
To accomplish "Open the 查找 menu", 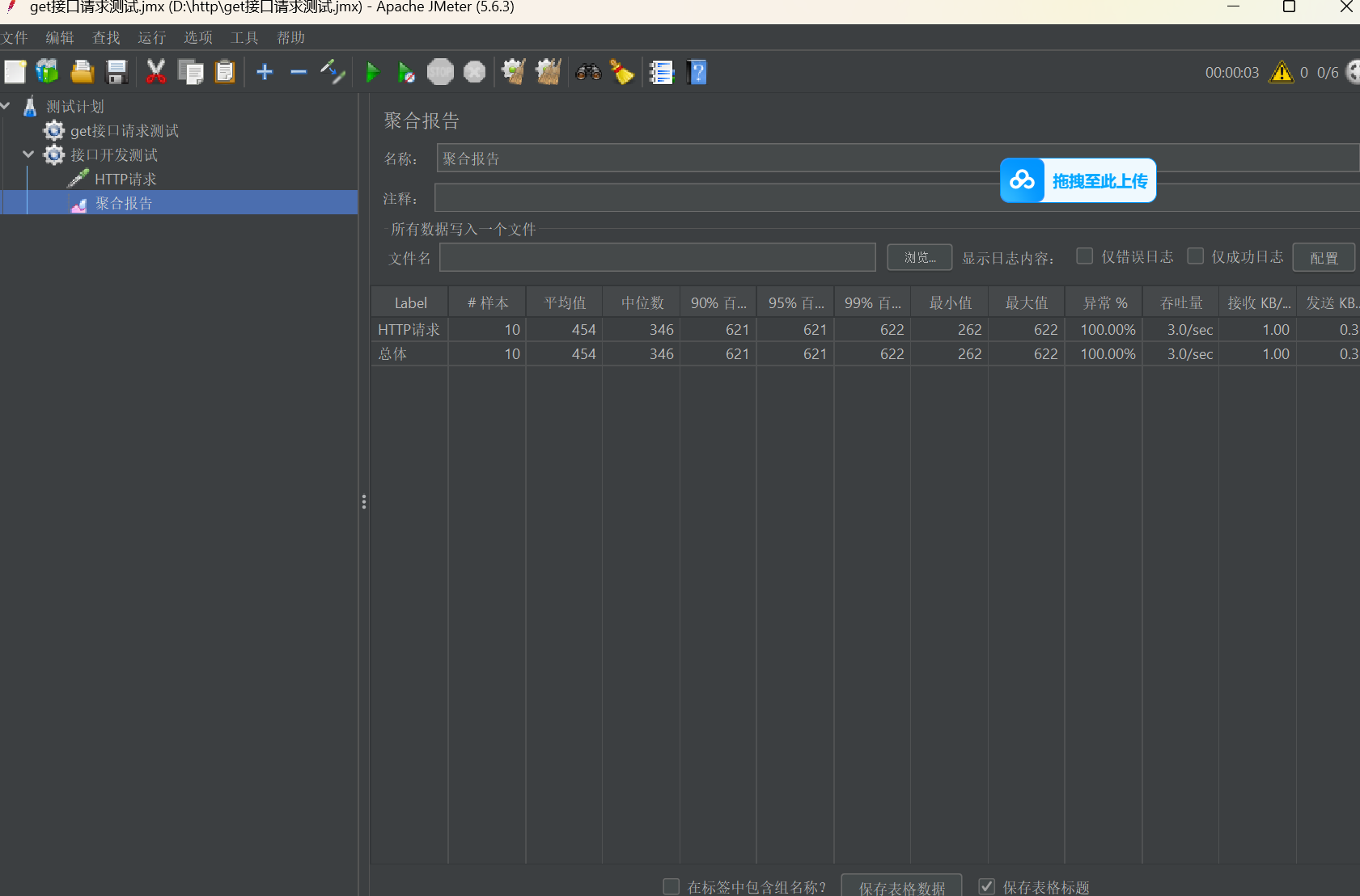I will click(106, 38).
